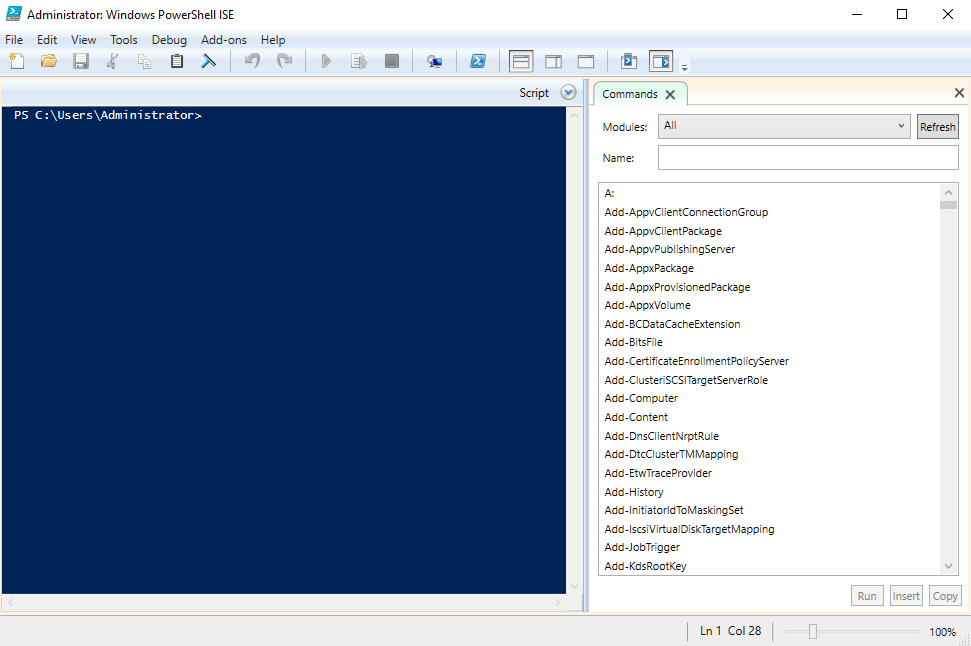Image resolution: width=971 pixels, height=646 pixels.
Task: Click the Paste clipboard icon
Action: pyautogui.click(x=177, y=61)
